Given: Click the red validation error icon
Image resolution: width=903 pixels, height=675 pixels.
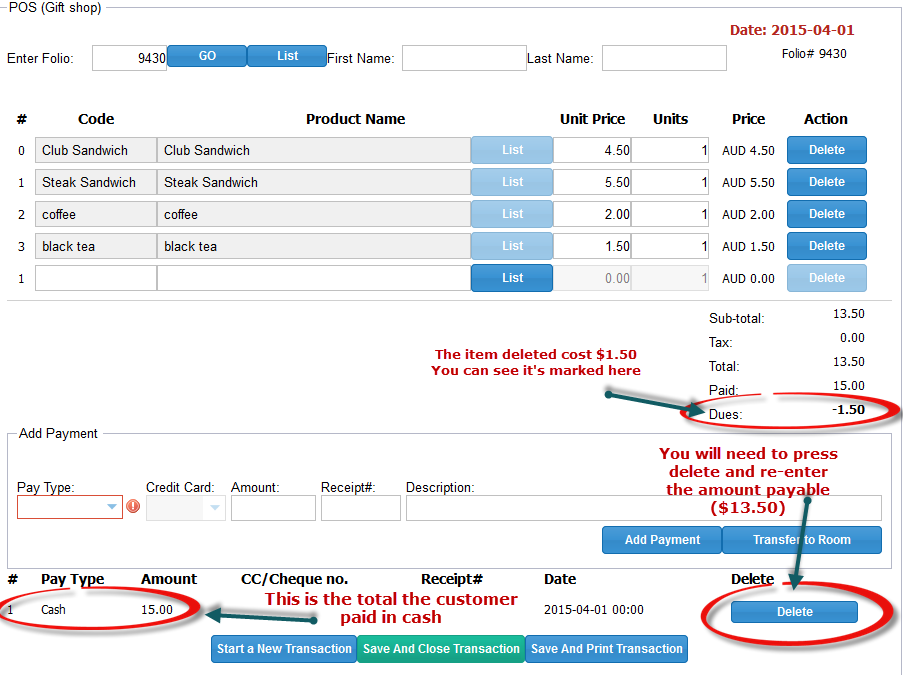Looking at the screenshot, I should [133, 507].
